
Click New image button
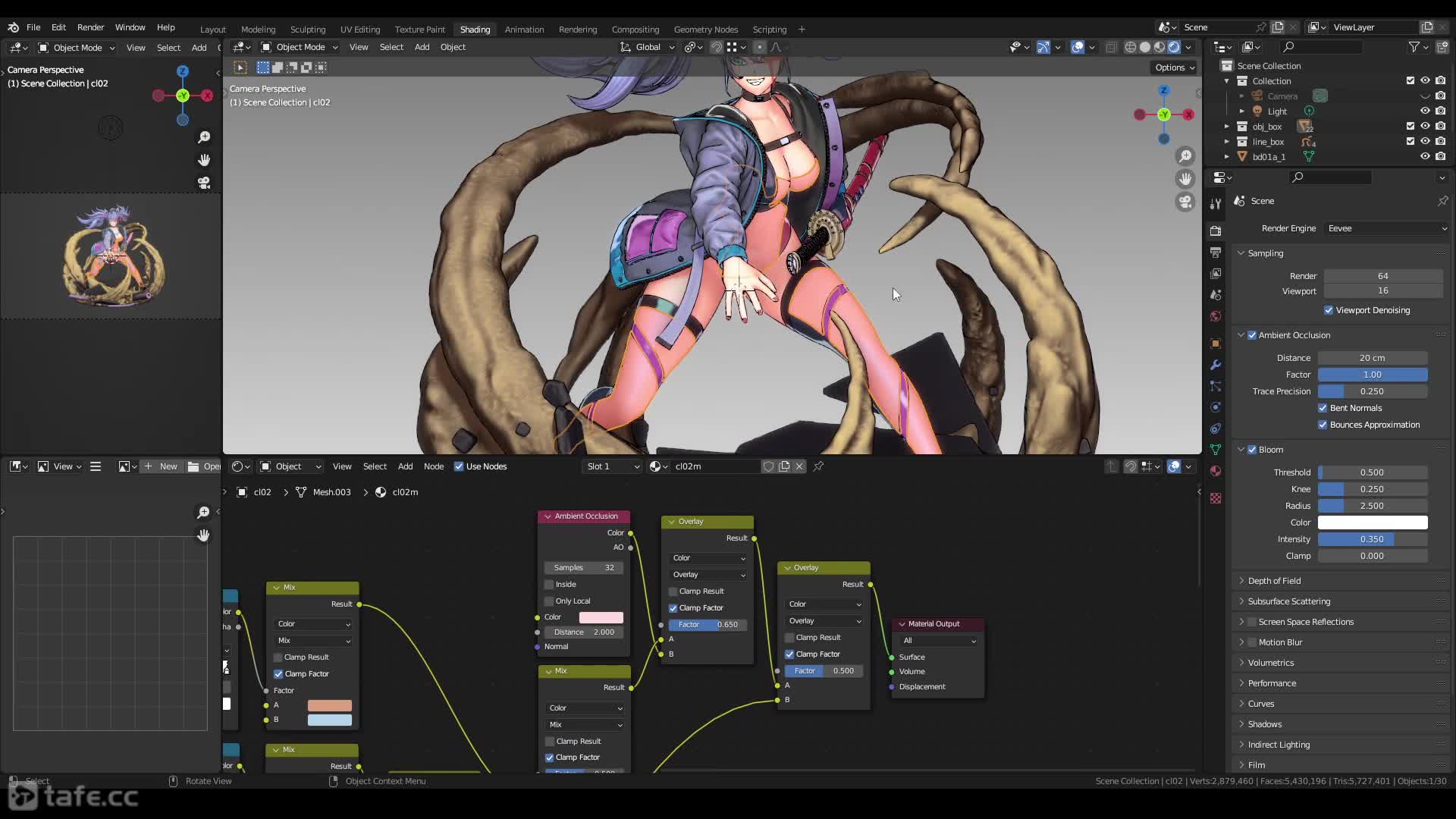tap(161, 466)
